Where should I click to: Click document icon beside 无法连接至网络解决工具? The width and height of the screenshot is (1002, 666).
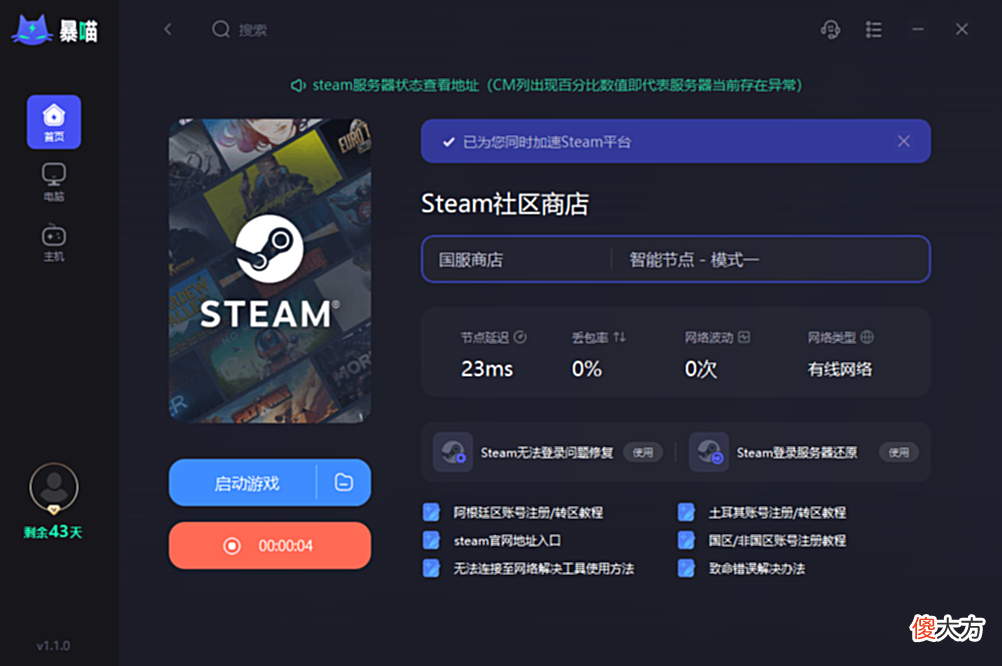tap(431, 568)
